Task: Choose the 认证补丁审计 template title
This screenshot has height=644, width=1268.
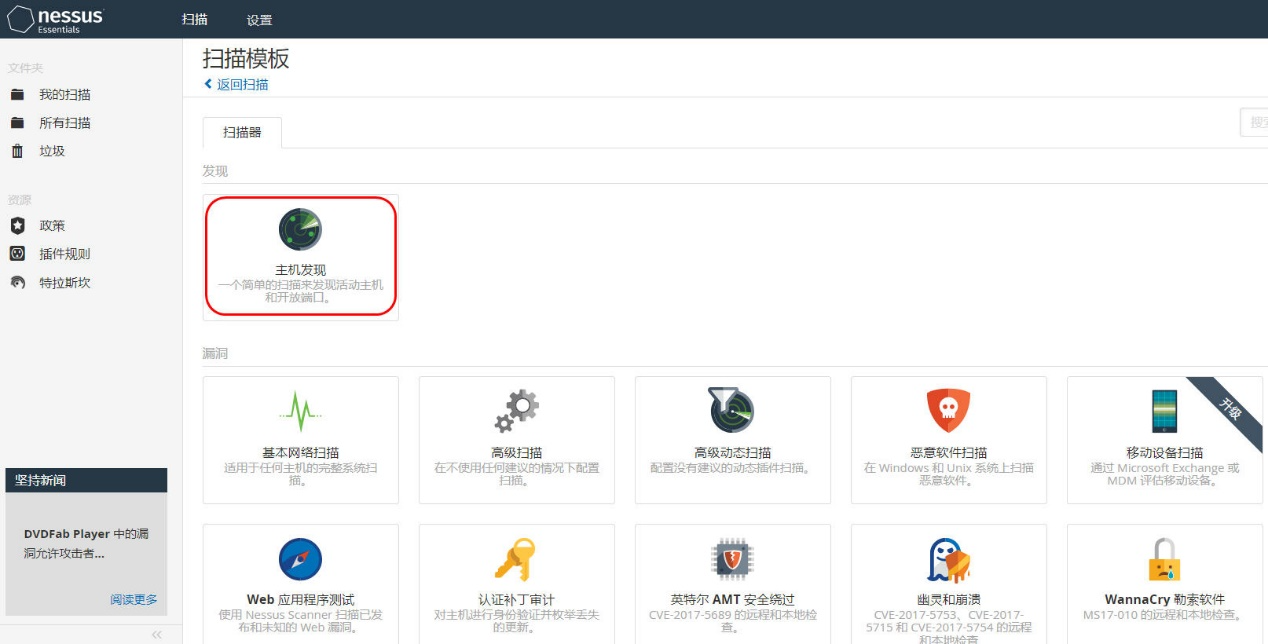Action: [517, 600]
